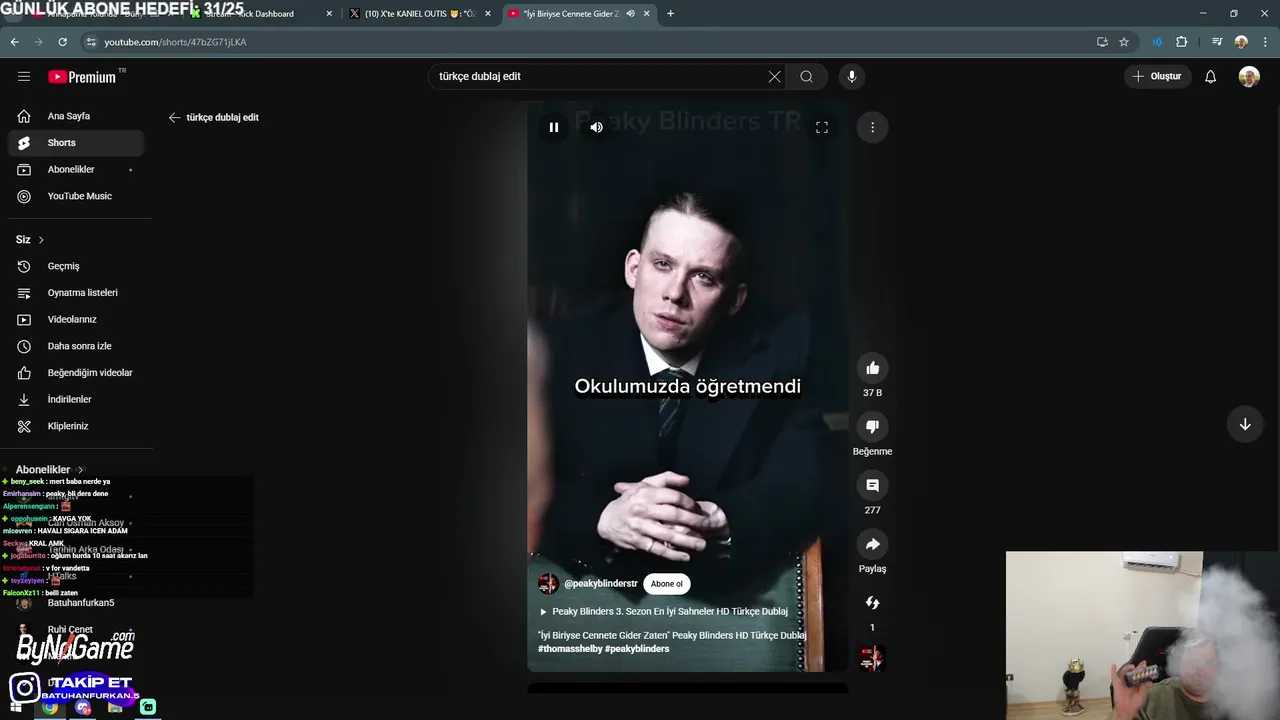Pause the playing Short
The image size is (1280, 720).
click(553, 127)
